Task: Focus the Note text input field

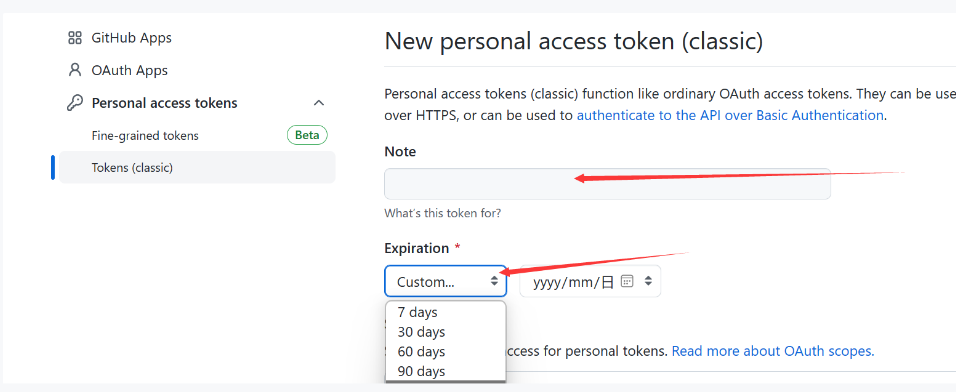Action: (x=607, y=184)
